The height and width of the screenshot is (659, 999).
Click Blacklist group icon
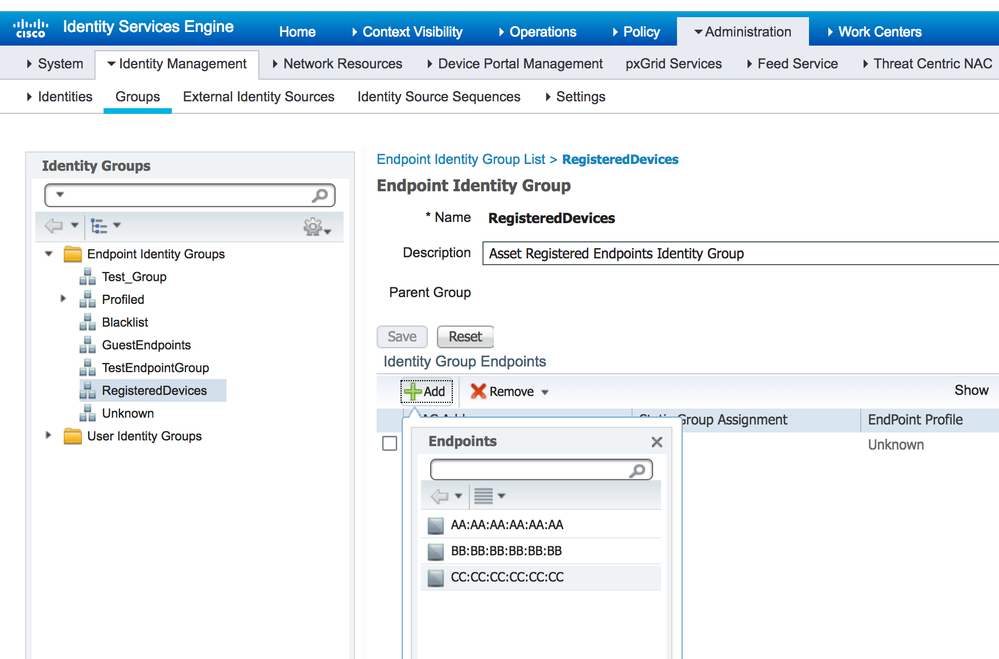(x=88, y=322)
